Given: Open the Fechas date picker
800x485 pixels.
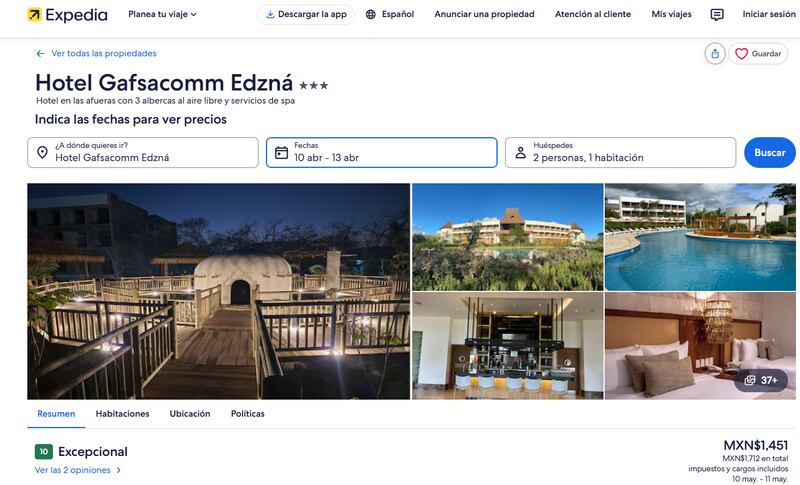Looking at the screenshot, I should point(382,152).
